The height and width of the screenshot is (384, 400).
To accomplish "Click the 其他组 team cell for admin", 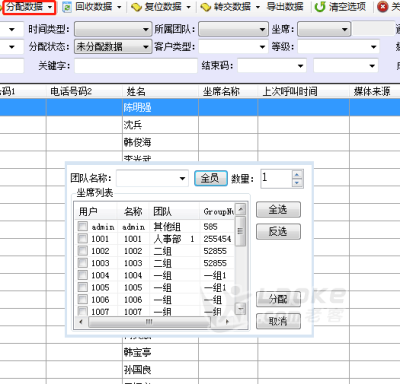I will tap(174, 227).
